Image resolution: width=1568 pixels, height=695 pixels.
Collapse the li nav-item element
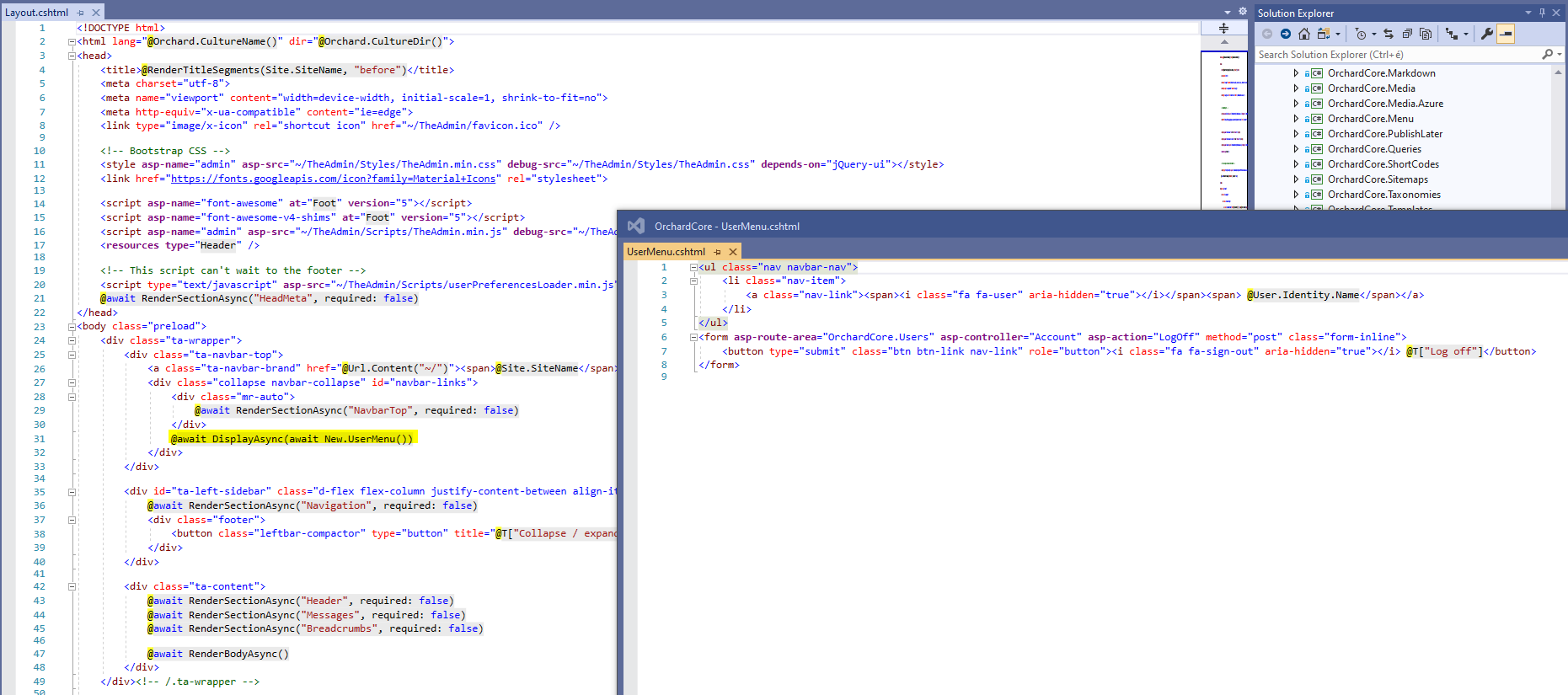point(693,281)
